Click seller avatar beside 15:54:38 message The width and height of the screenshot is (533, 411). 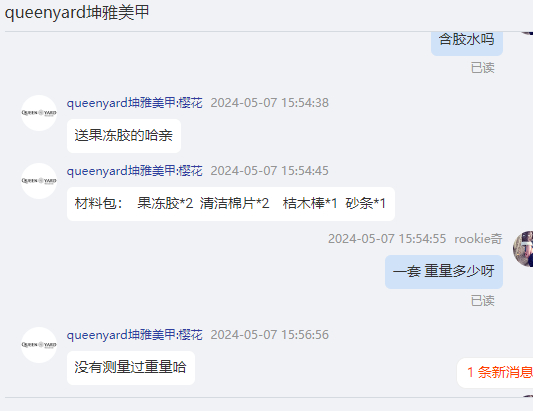(x=39, y=113)
